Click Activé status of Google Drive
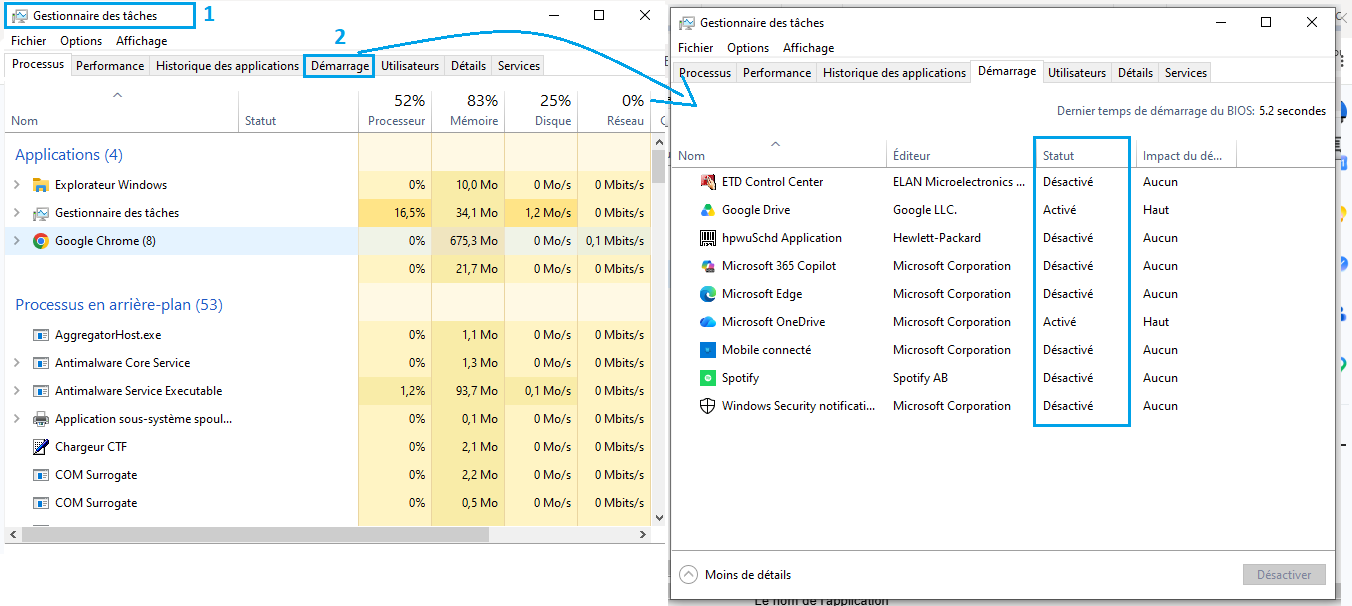The height and width of the screenshot is (606, 1352). click(1059, 210)
